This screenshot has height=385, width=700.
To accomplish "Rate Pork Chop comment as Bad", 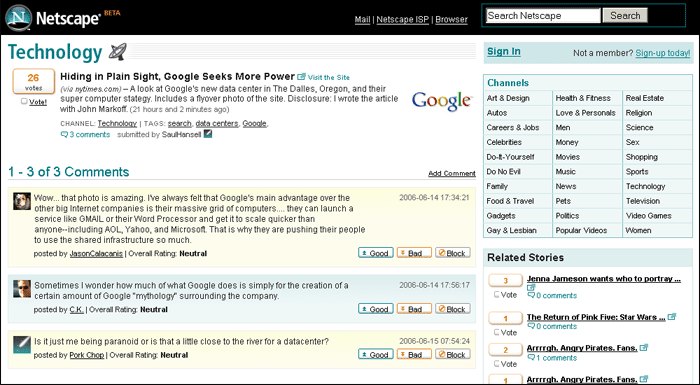I will coord(414,354).
